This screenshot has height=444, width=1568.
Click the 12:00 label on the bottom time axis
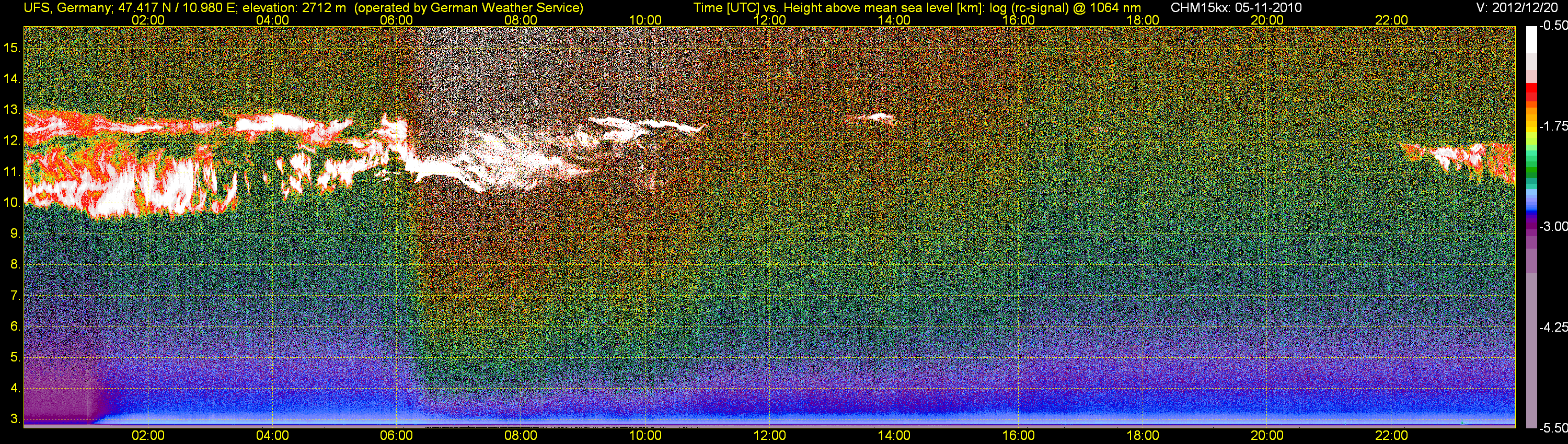tap(769, 436)
